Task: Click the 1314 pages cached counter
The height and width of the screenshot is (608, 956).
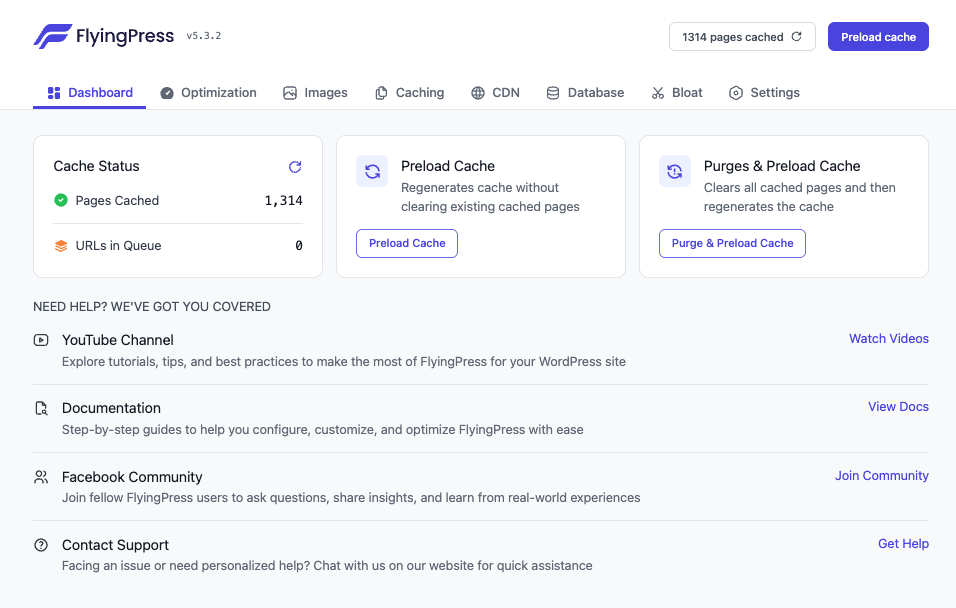Action: click(732, 36)
